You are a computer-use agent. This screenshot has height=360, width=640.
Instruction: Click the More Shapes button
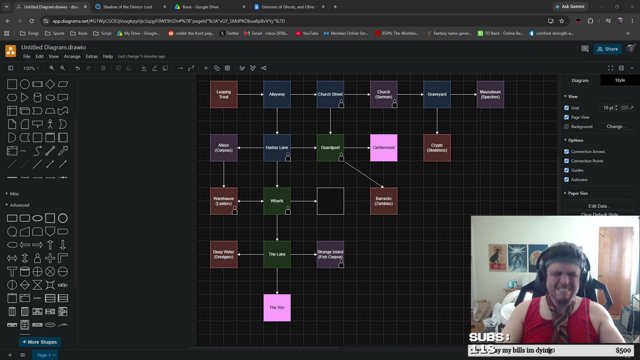click(x=40, y=342)
